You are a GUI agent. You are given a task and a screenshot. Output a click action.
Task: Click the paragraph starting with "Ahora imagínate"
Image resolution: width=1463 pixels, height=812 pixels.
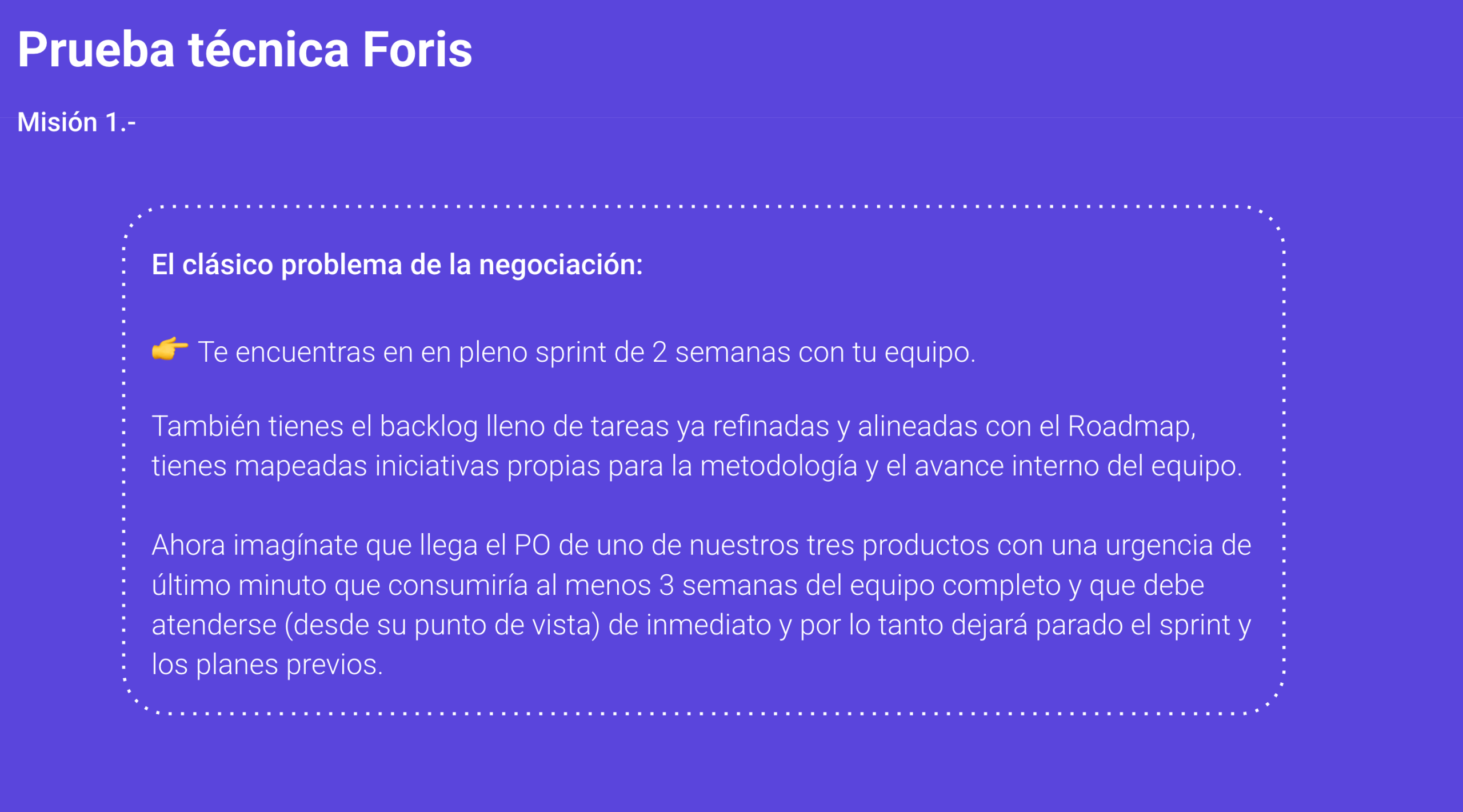click(701, 605)
